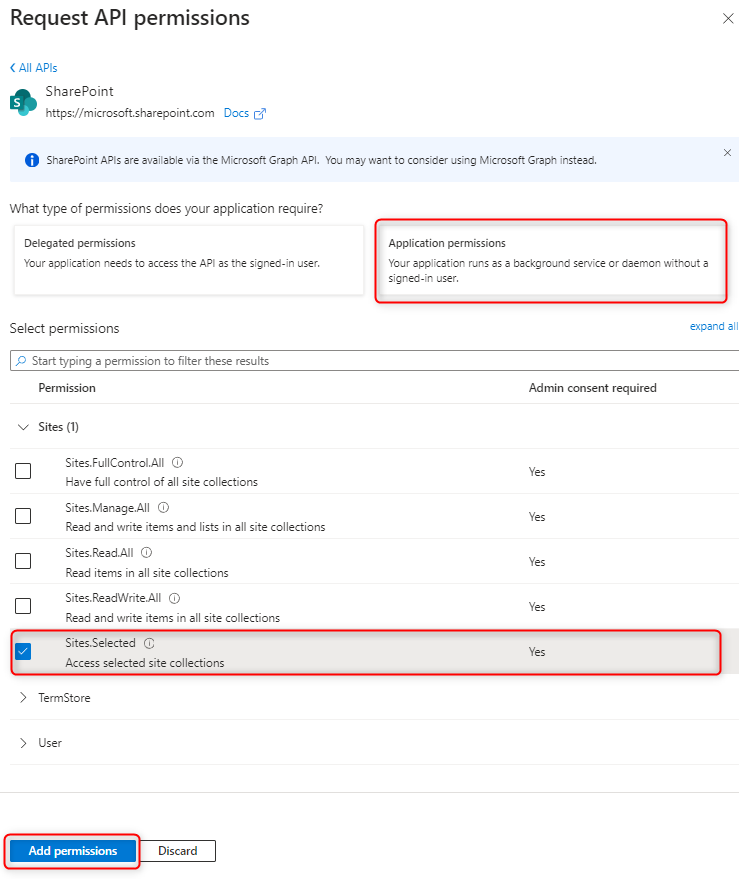Click the User group label
This screenshot has width=739, height=879.
[x=50, y=743]
